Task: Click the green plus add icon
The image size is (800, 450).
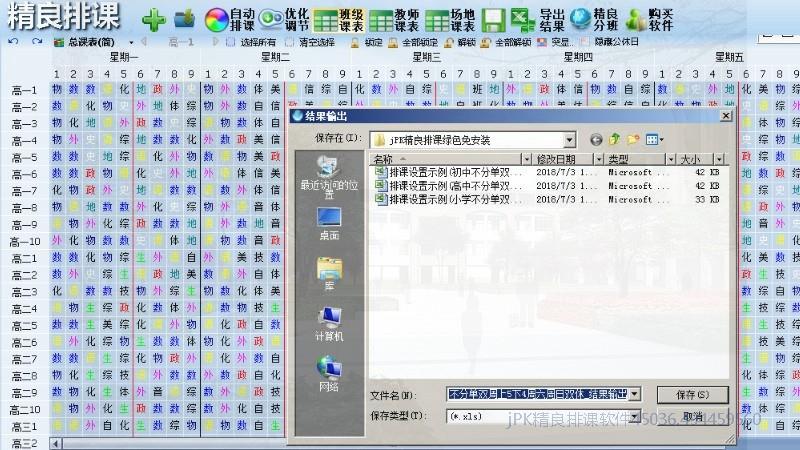Action: pos(154,20)
